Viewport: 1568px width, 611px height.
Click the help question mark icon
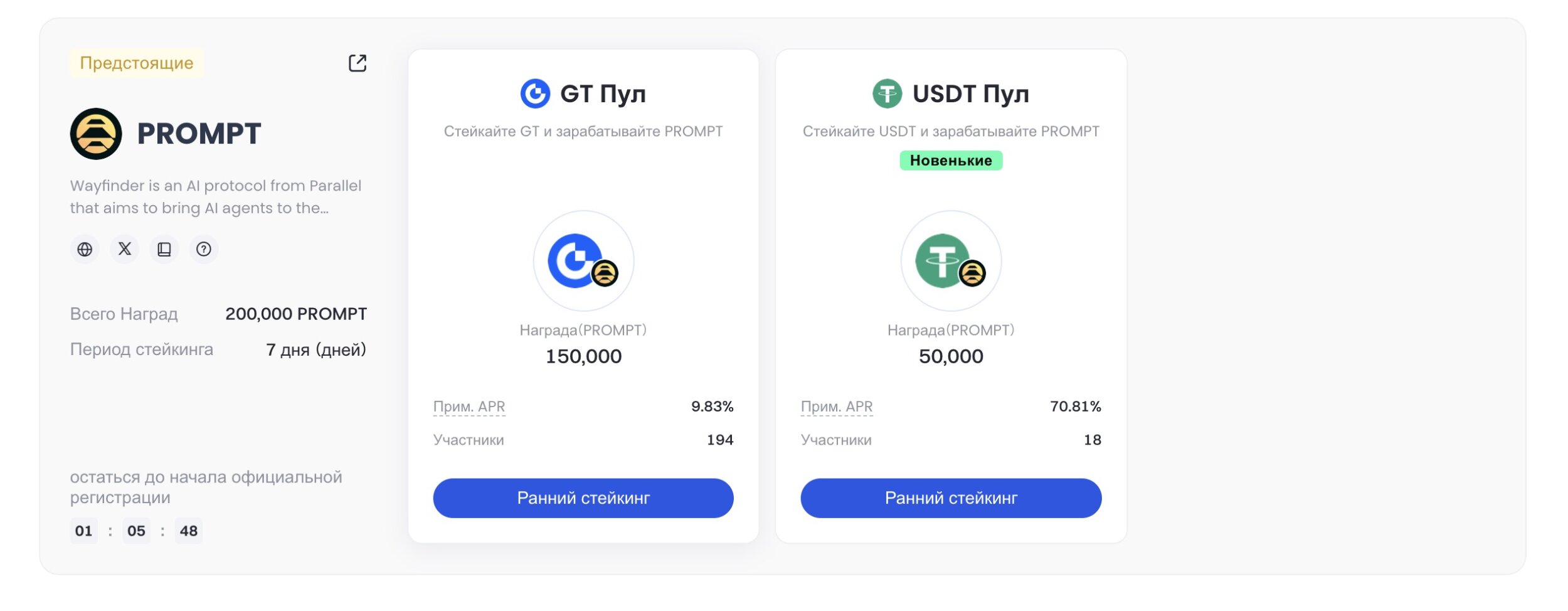point(204,249)
